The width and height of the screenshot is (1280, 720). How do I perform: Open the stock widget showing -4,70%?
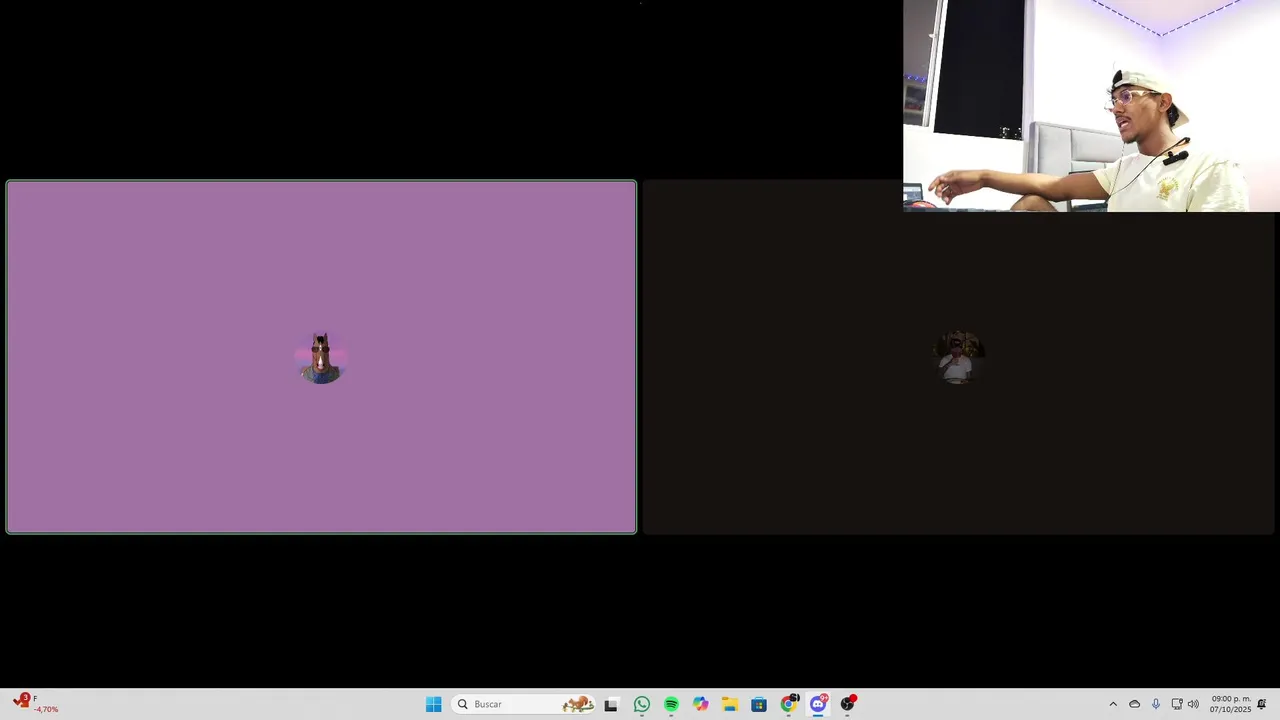click(35, 704)
